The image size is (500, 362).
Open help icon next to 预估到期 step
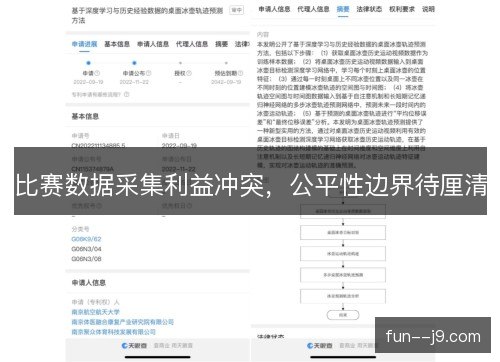click(x=240, y=73)
